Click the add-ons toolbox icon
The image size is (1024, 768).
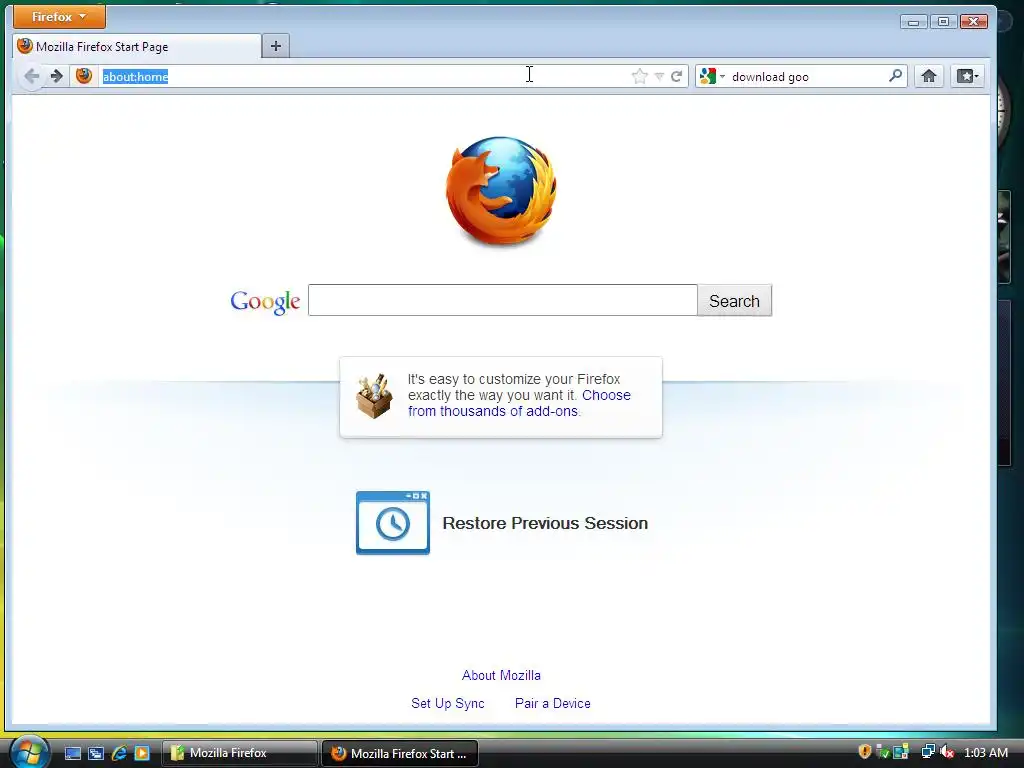point(374,396)
